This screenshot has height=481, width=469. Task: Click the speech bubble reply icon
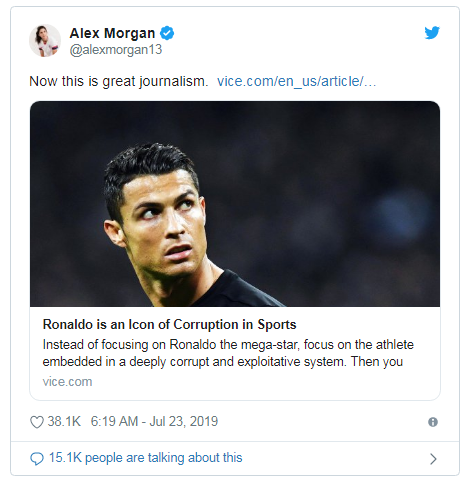(37, 459)
